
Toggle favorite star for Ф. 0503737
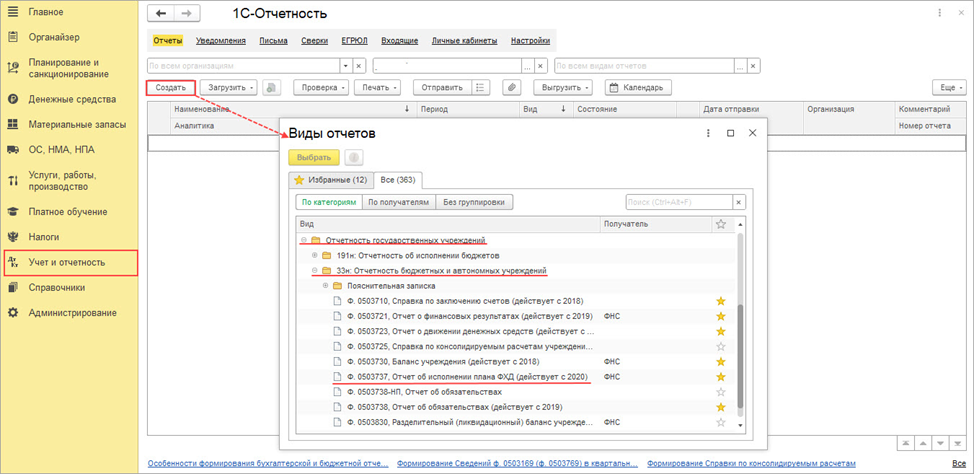pos(721,376)
